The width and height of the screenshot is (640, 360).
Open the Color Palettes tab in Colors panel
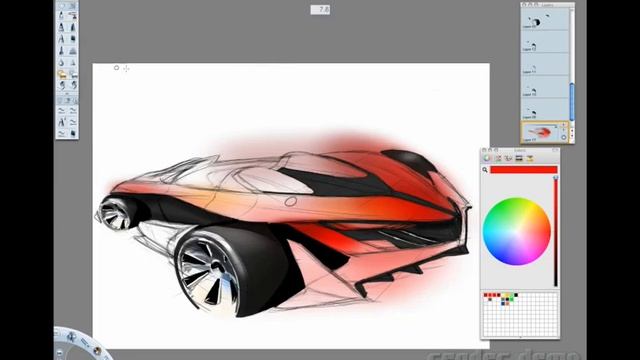508,158
